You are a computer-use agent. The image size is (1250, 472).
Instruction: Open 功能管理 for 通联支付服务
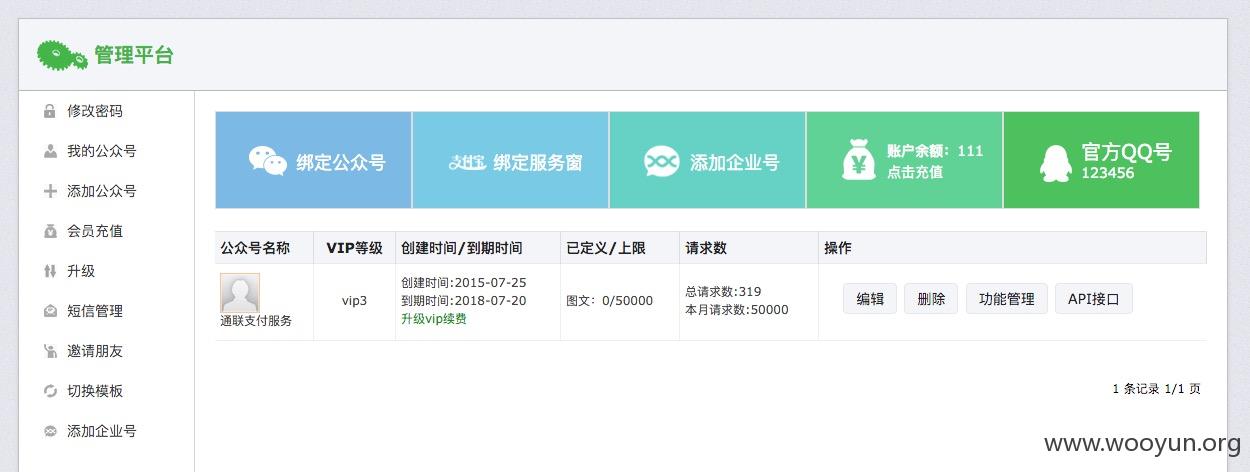pos(1007,298)
